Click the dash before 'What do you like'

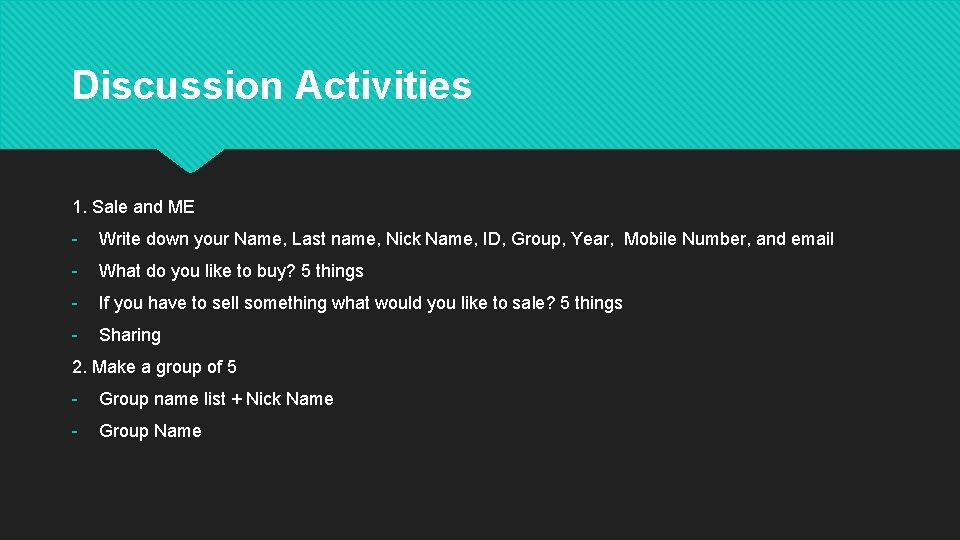(x=75, y=271)
